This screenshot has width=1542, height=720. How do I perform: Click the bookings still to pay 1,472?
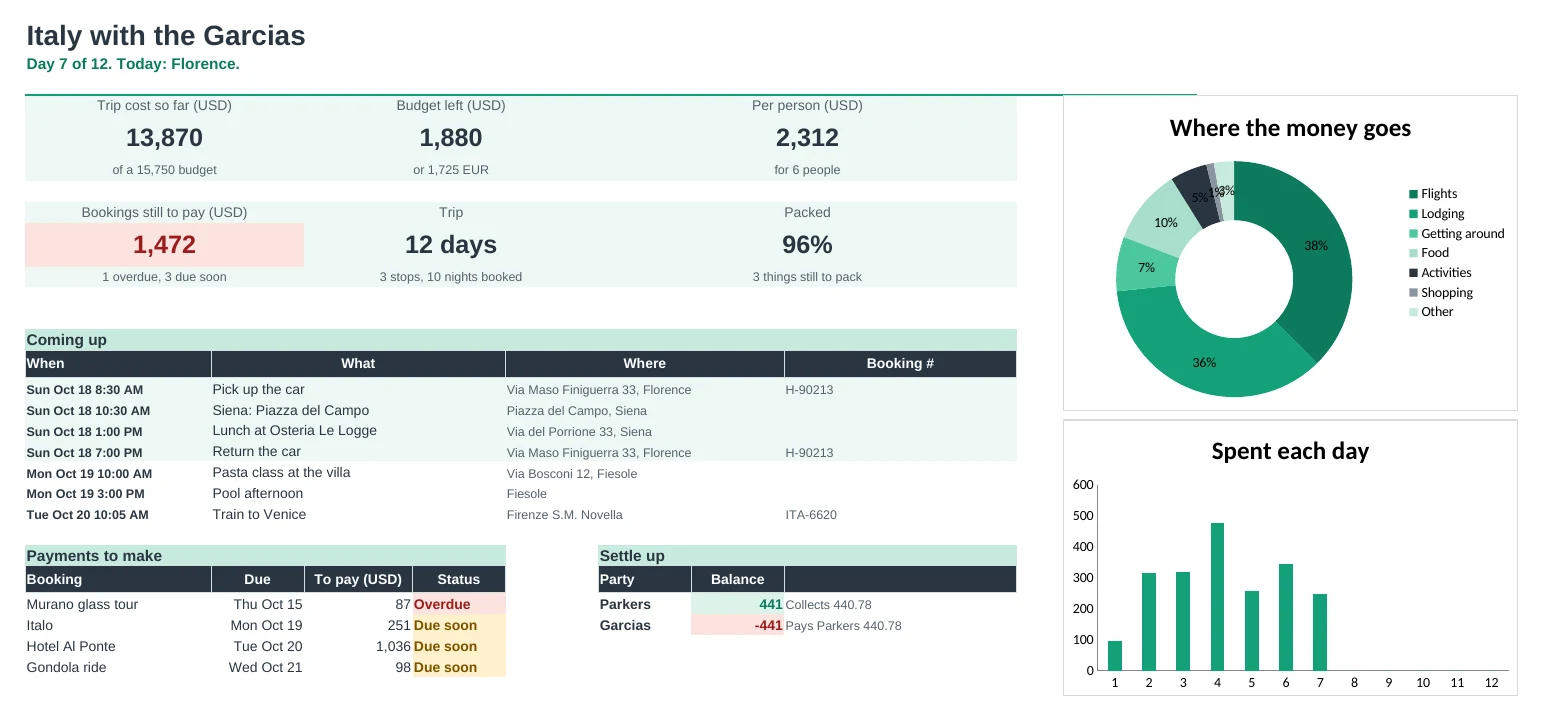164,245
